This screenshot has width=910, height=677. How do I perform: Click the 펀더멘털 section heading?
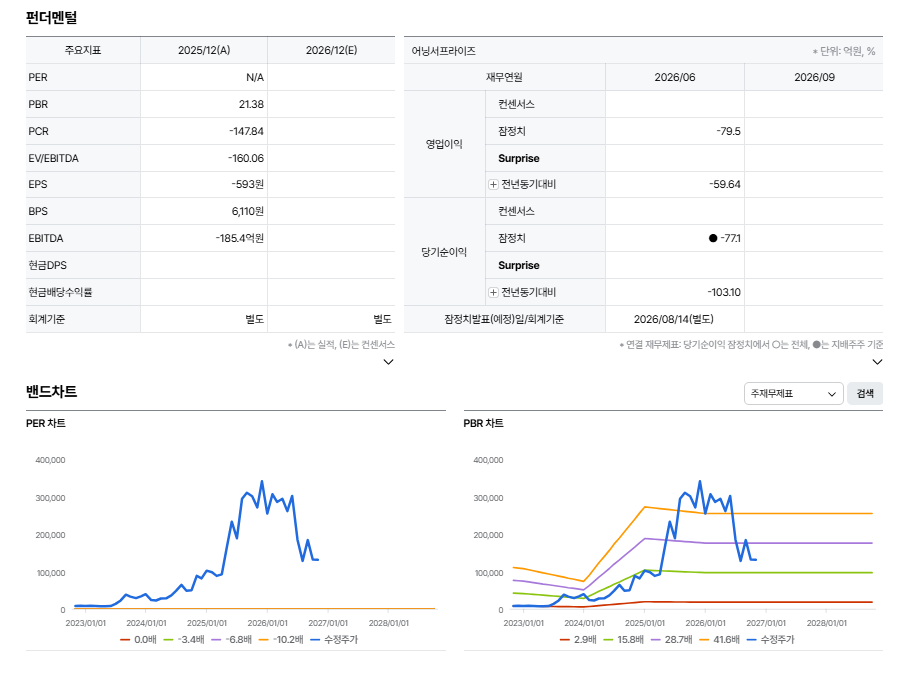coord(52,18)
